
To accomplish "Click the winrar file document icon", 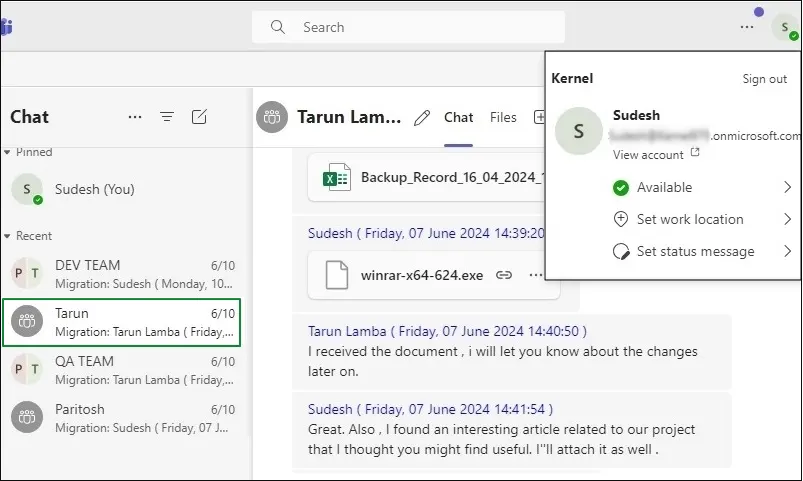I will pyautogui.click(x=336, y=275).
